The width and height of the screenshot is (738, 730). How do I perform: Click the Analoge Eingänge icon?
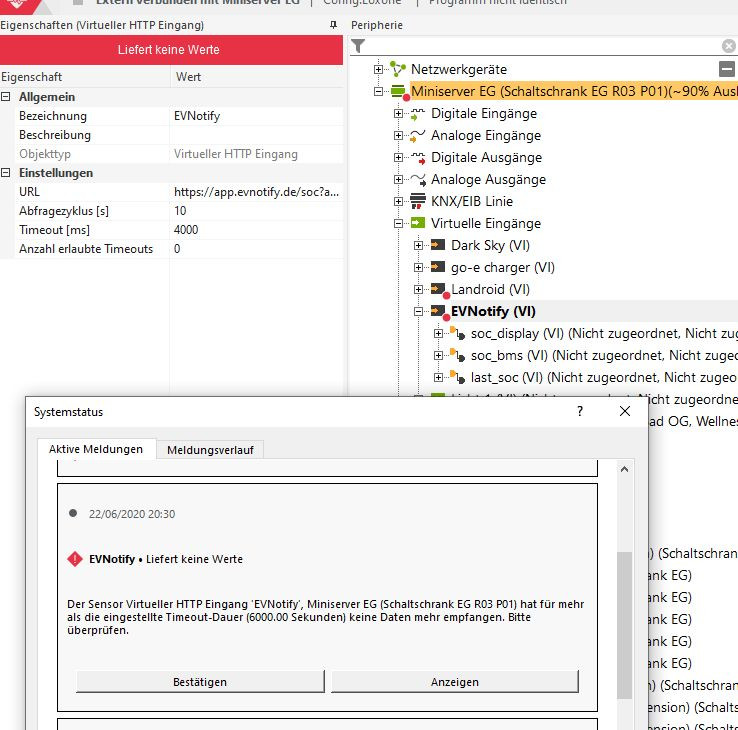pos(417,136)
